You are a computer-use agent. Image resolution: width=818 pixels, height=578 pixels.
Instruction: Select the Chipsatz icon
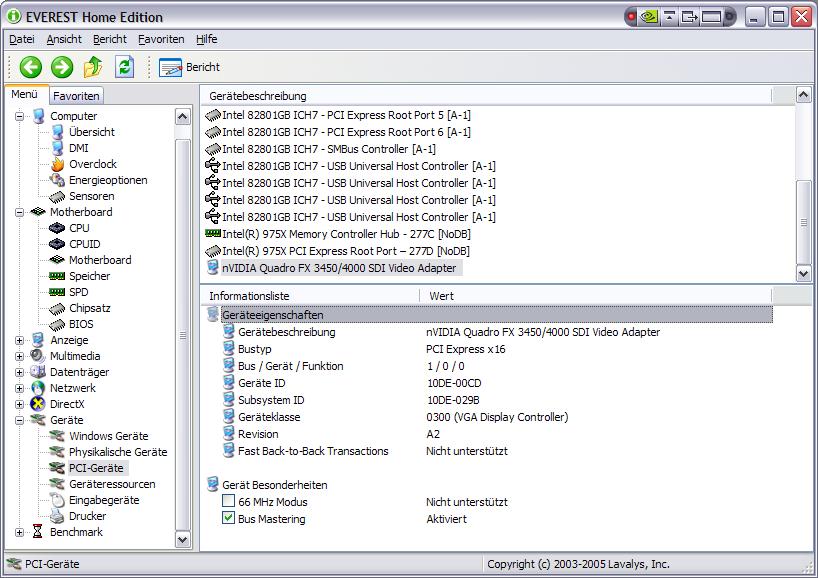(57, 309)
